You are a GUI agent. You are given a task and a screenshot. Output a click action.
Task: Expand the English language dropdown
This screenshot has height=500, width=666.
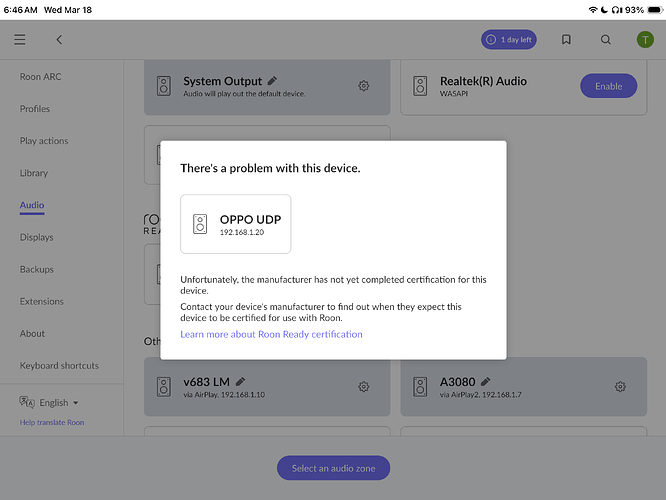tap(59, 403)
